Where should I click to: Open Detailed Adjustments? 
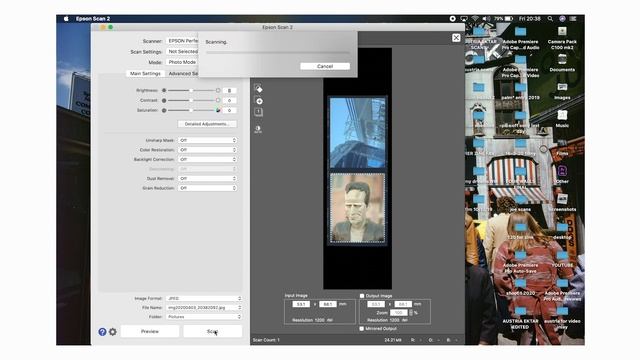[207, 124]
